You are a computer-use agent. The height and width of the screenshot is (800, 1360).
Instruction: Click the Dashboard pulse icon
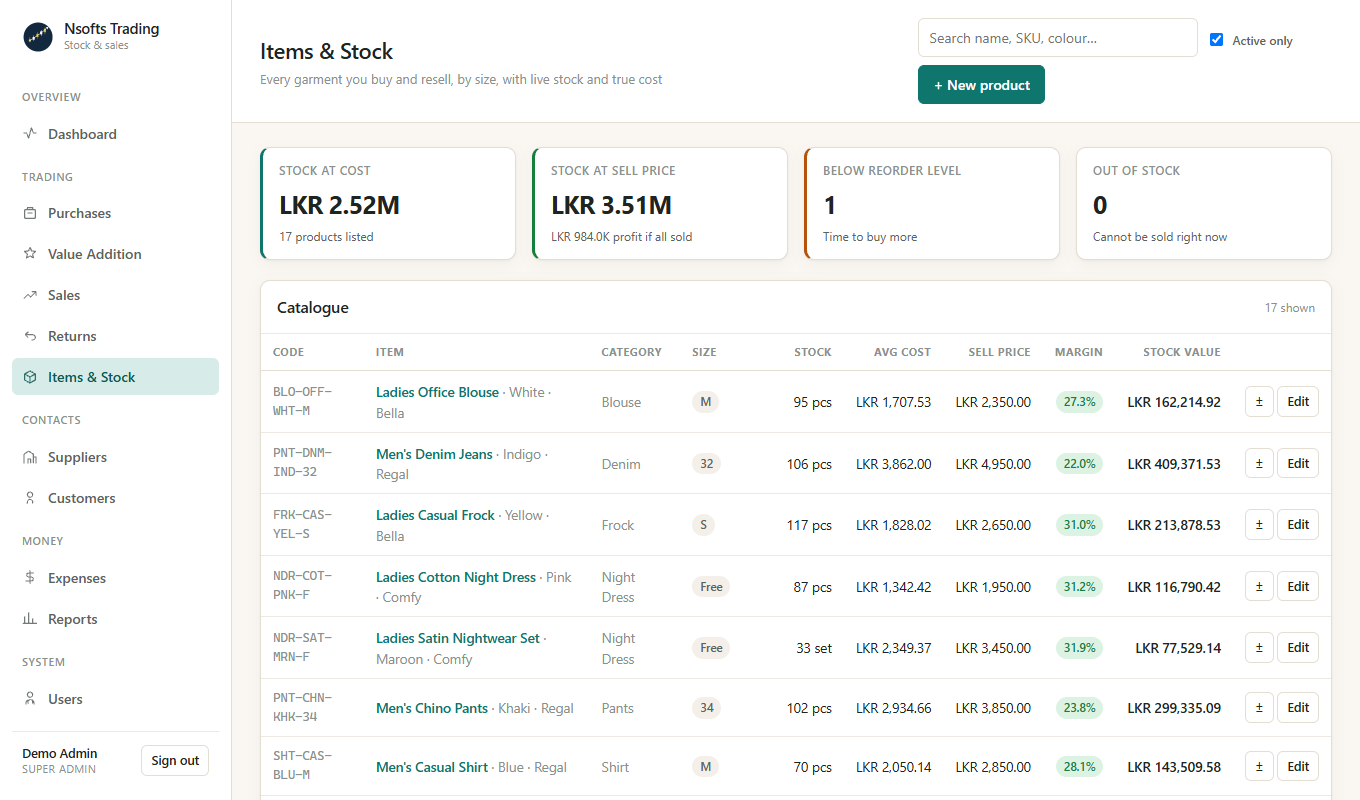pyautogui.click(x=30, y=133)
